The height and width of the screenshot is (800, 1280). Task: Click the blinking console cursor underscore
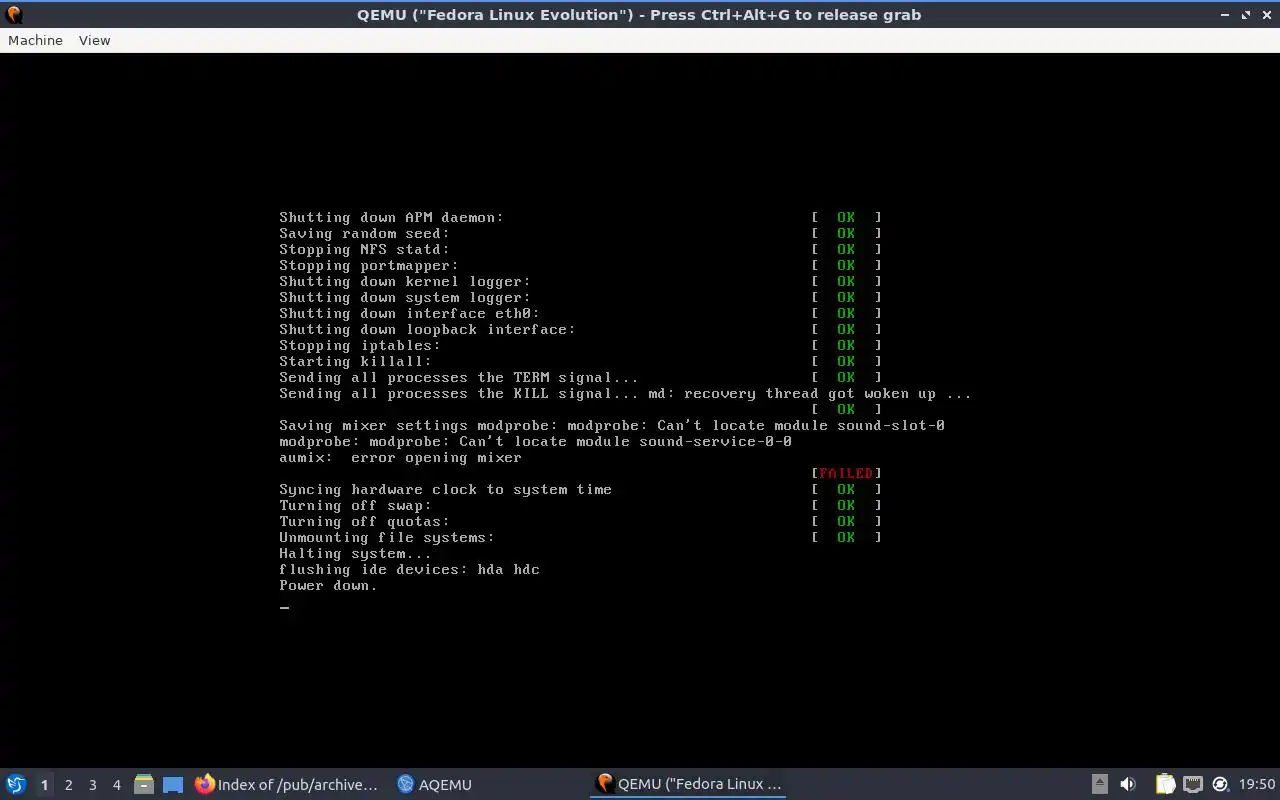(x=285, y=607)
